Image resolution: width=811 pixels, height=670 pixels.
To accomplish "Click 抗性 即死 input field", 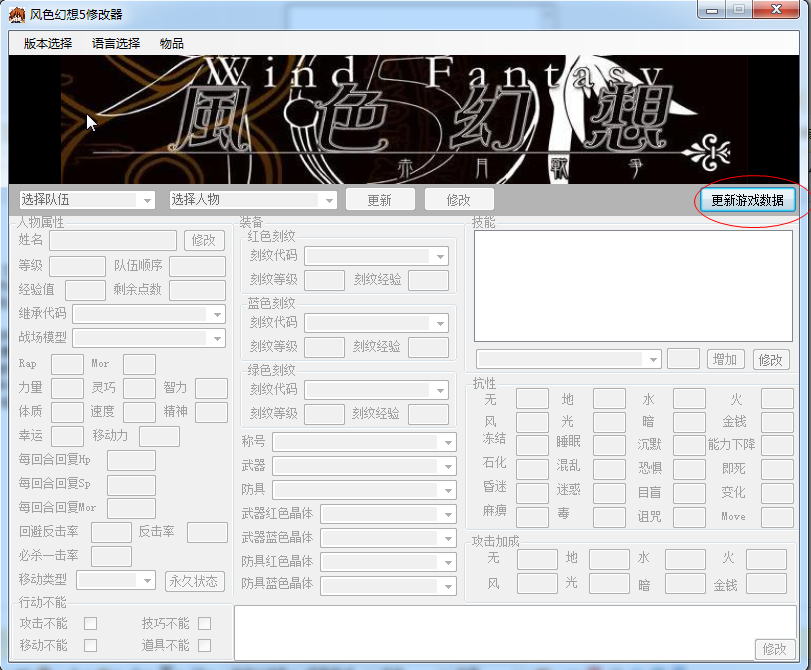I will [777, 469].
